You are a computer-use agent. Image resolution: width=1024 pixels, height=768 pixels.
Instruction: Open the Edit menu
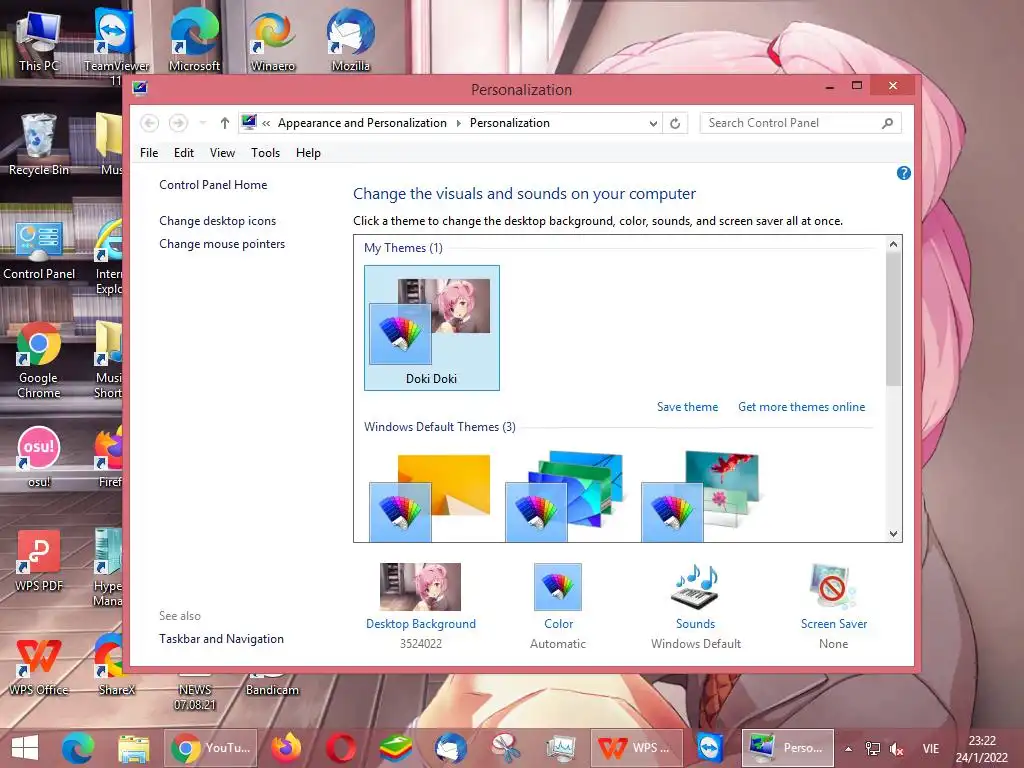click(184, 153)
